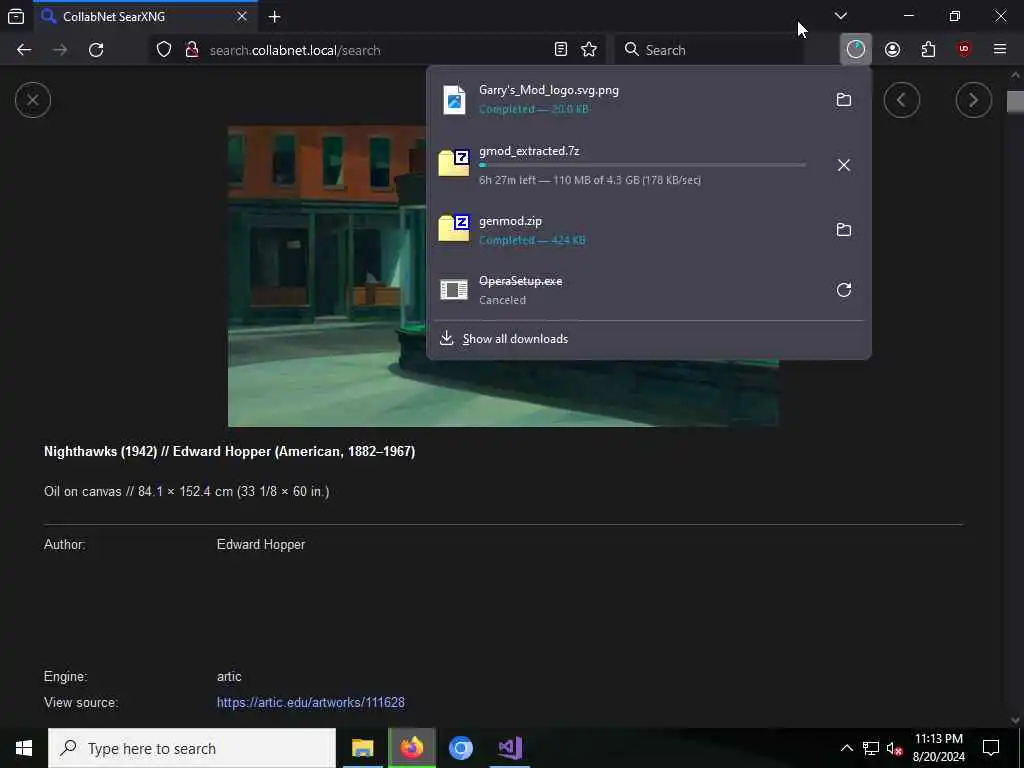
Task: Open a new tab with plus button
Action: pyautogui.click(x=275, y=16)
